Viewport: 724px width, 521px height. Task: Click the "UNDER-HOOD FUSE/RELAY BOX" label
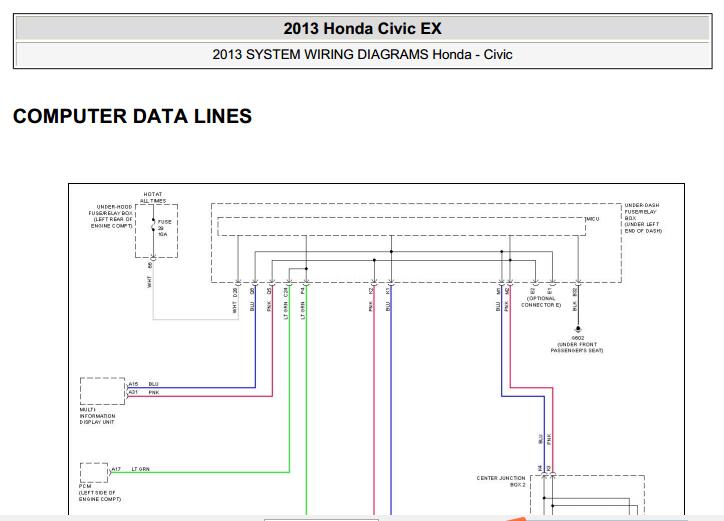click(111, 210)
